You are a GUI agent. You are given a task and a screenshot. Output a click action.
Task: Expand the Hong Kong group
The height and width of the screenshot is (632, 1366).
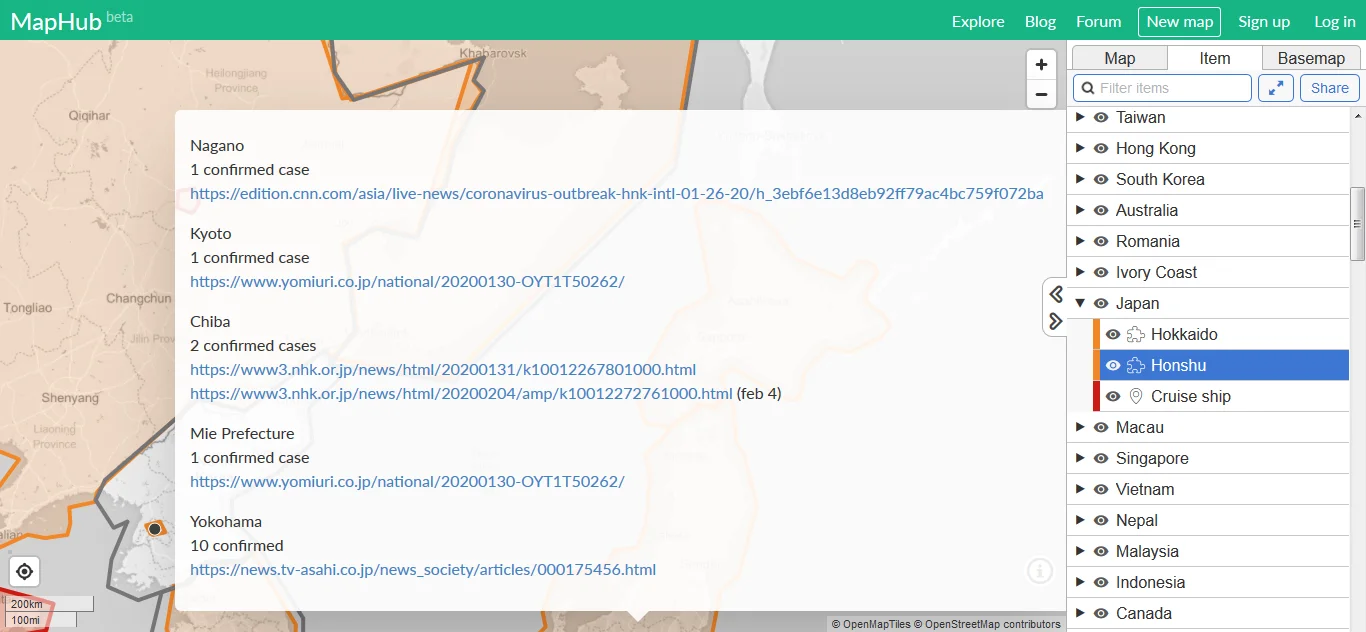[1080, 148]
